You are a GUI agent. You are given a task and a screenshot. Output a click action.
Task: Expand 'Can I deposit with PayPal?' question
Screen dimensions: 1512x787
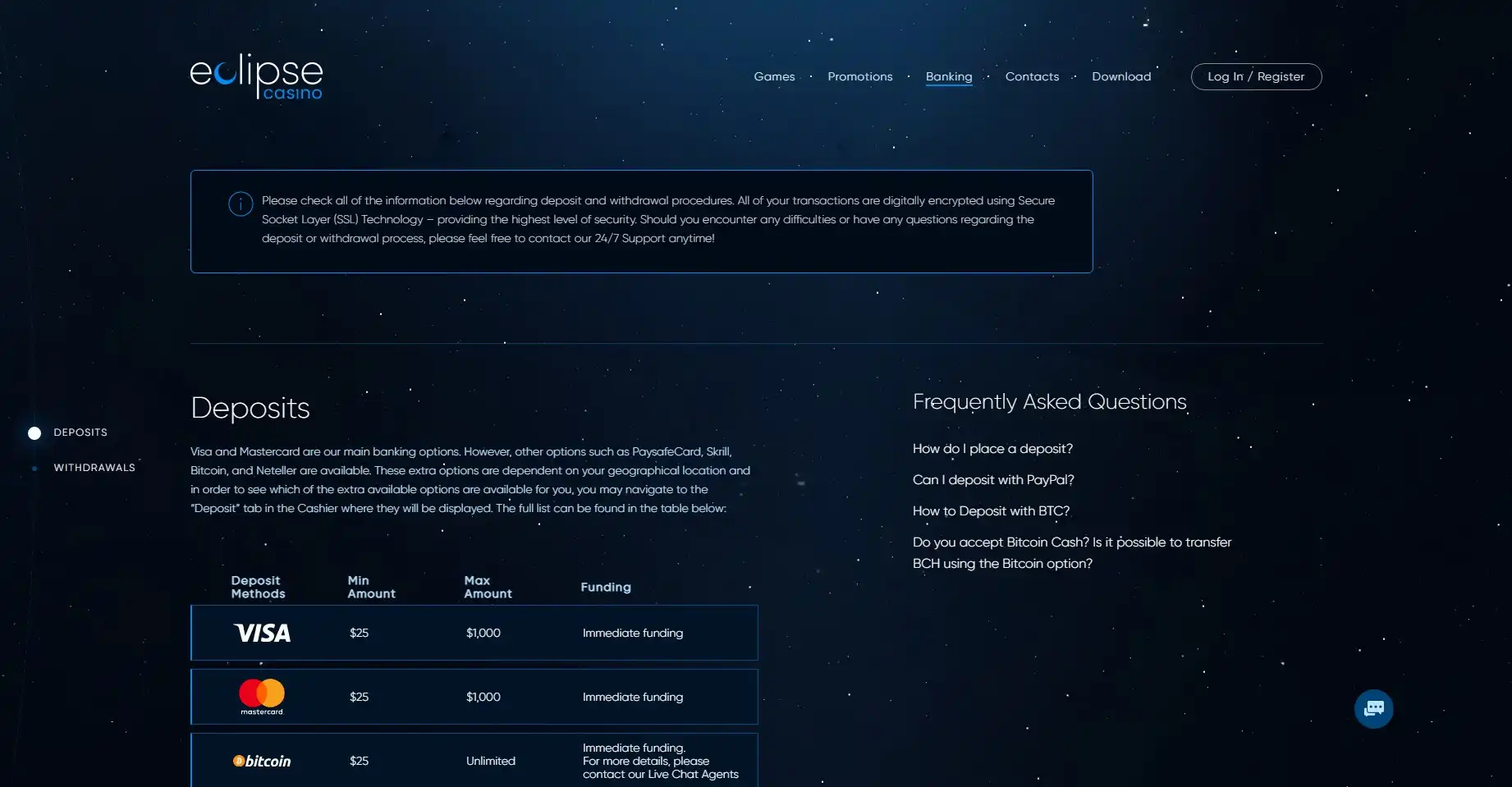[x=993, y=480]
